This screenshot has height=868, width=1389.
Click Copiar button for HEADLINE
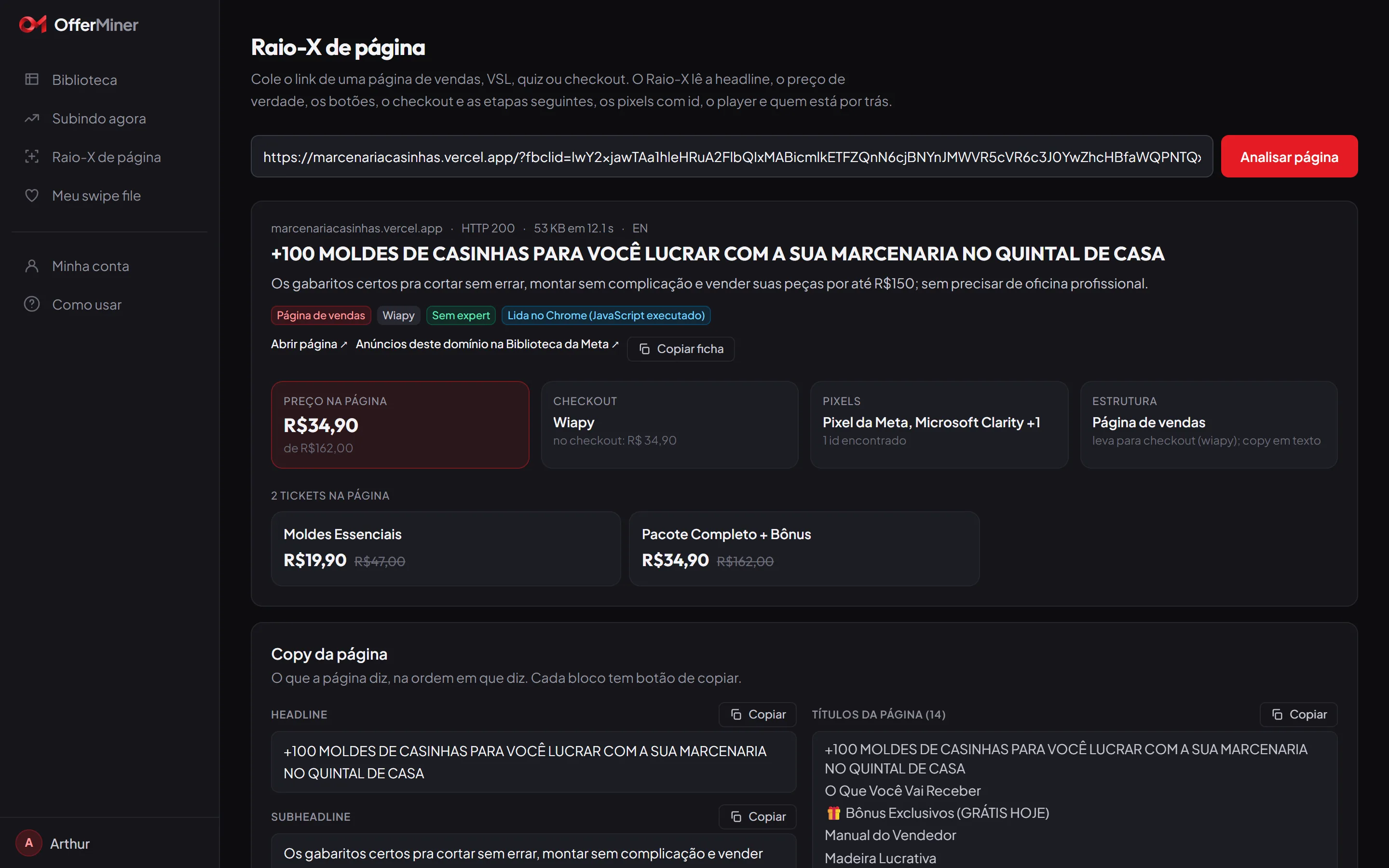(758, 714)
